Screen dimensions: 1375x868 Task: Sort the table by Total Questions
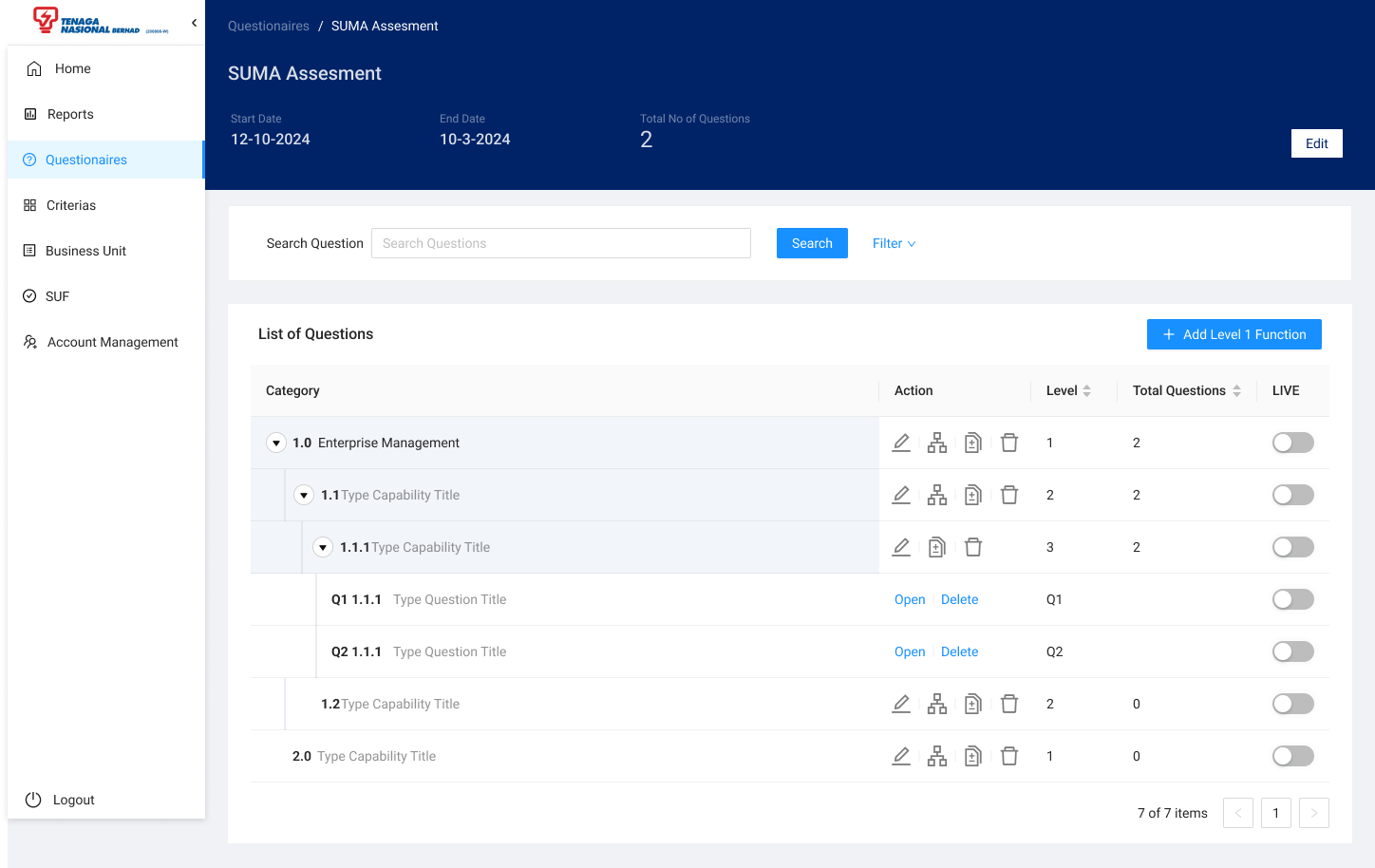[1236, 390]
